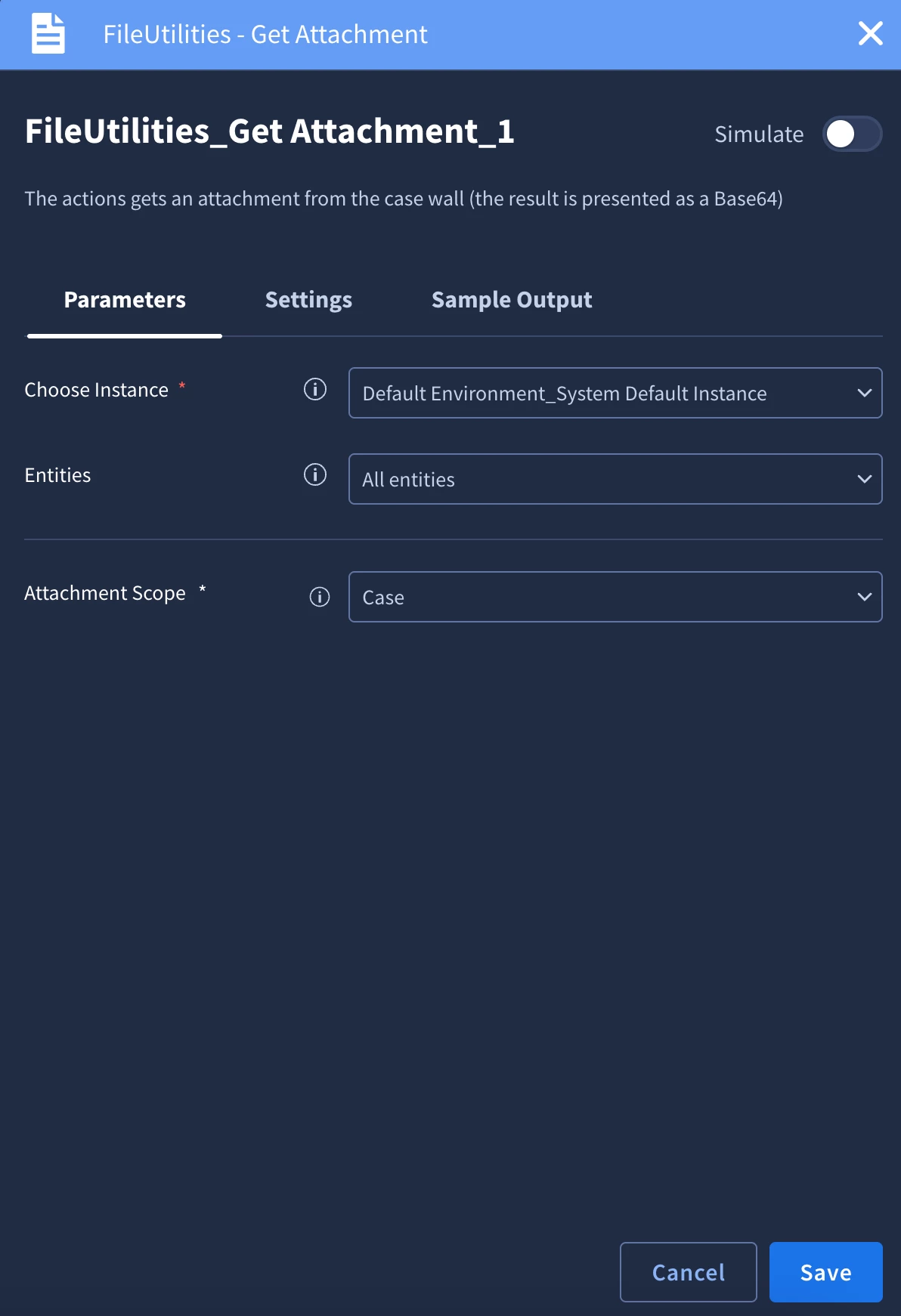This screenshot has width=901, height=1316.
Task: Open the Sample Output tab
Action: pyautogui.click(x=512, y=300)
